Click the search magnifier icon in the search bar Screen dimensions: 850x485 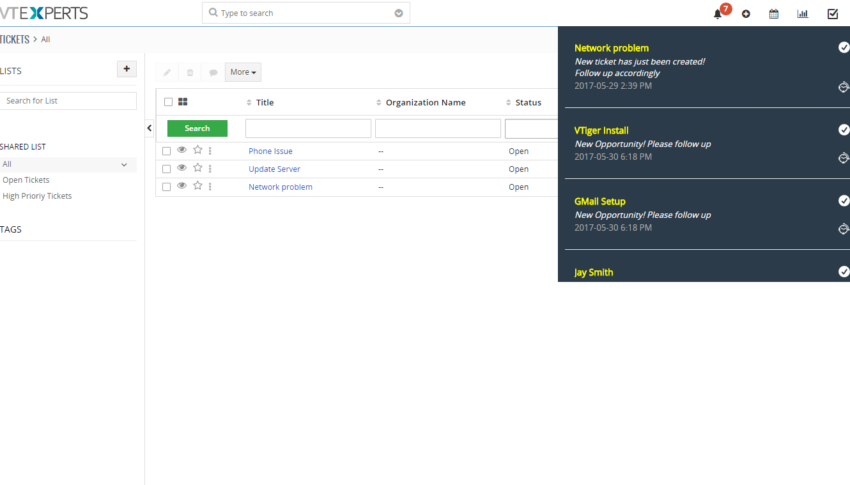pyautogui.click(x=213, y=12)
